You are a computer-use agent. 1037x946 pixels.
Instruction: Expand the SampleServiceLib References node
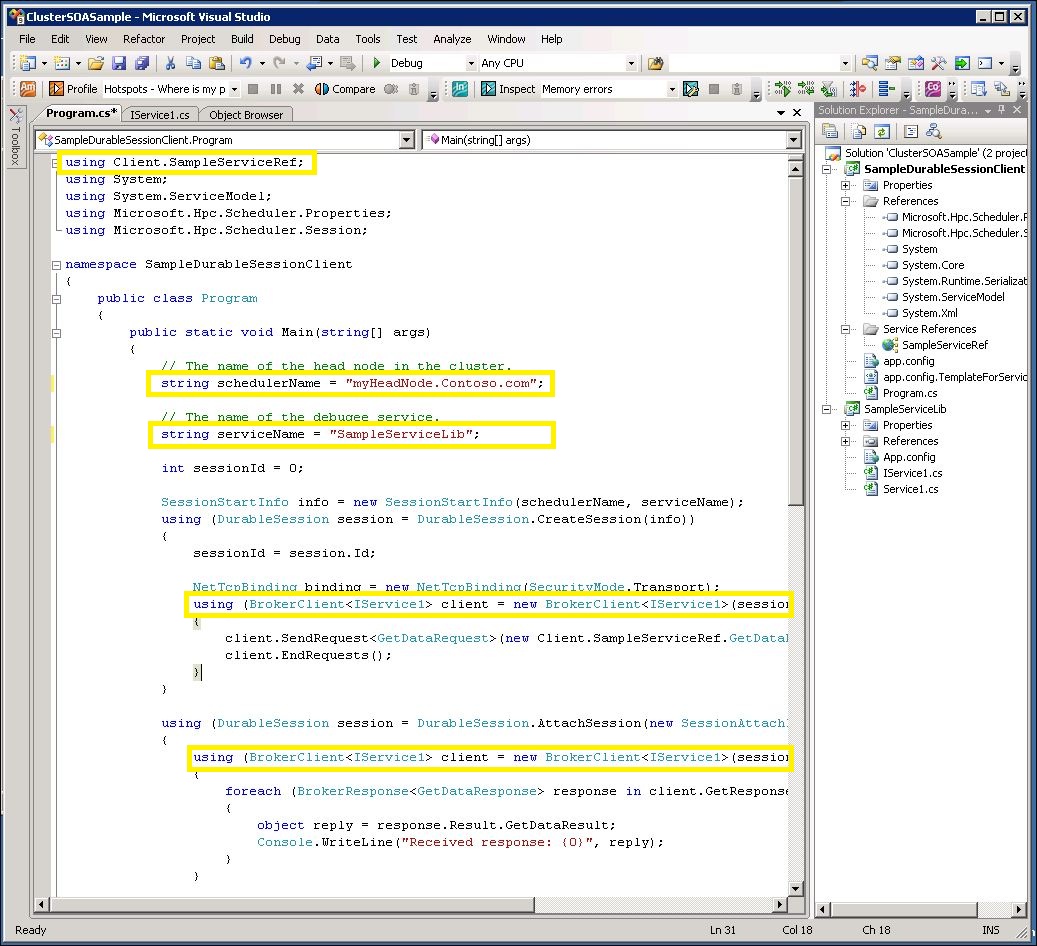tap(845, 441)
